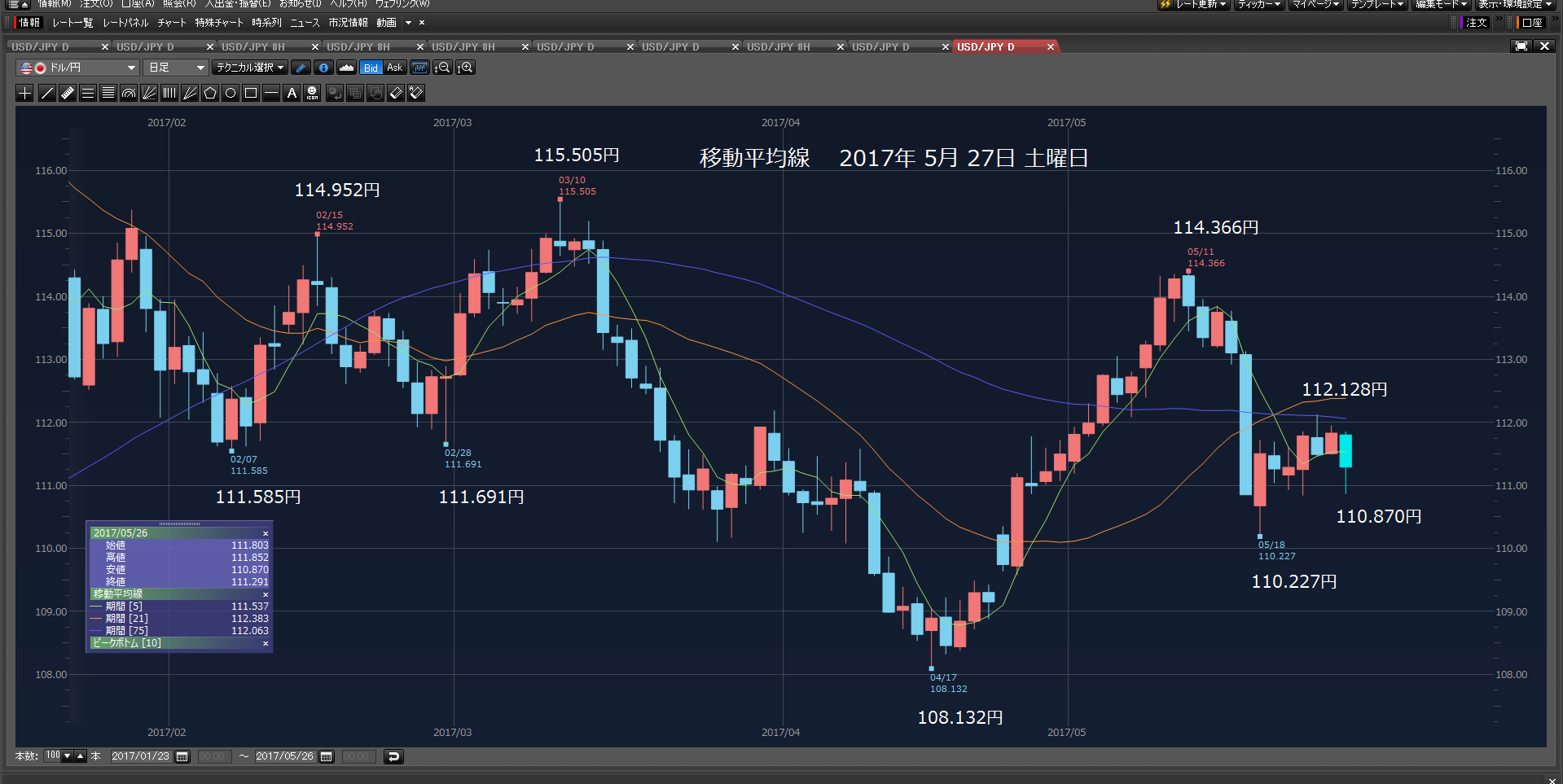The image size is (1563, 784).
Task: Open the ドル/円 currency pair dropdown
Action: point(77,68)
